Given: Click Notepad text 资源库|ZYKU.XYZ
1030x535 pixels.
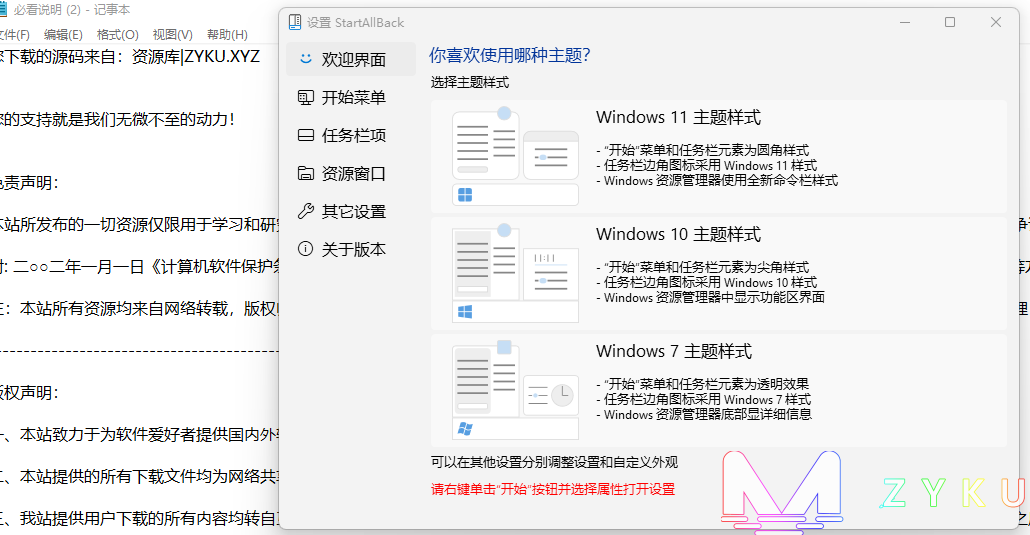Looking at the screenshot, I should pyautogui.click(x=196, y=57).
